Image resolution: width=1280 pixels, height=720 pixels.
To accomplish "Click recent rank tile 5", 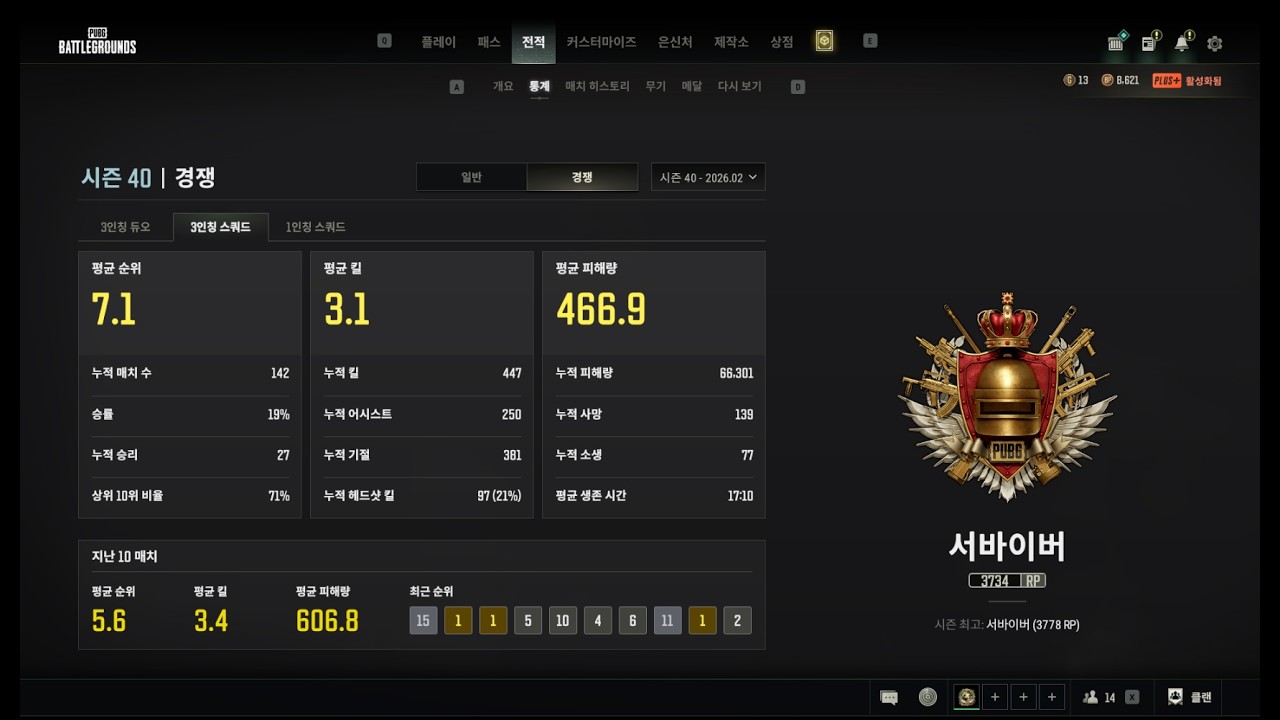I will (x=528, y=621).
